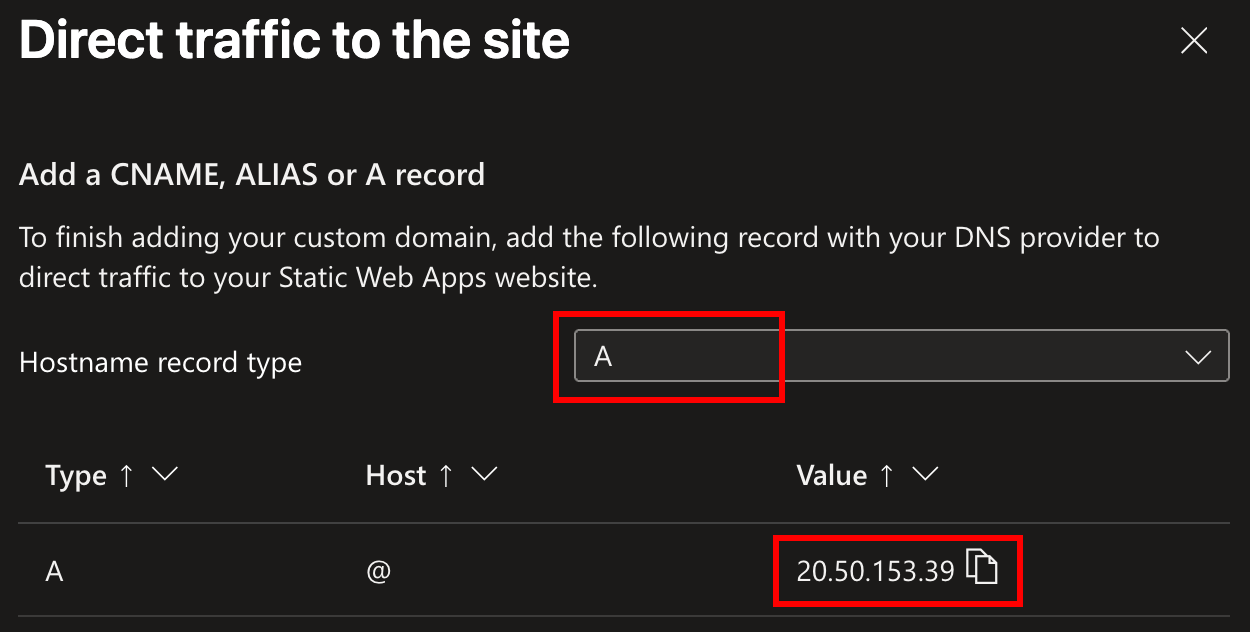
Task: Expand the Type column options chevron
Action: (x=164, y=474)
